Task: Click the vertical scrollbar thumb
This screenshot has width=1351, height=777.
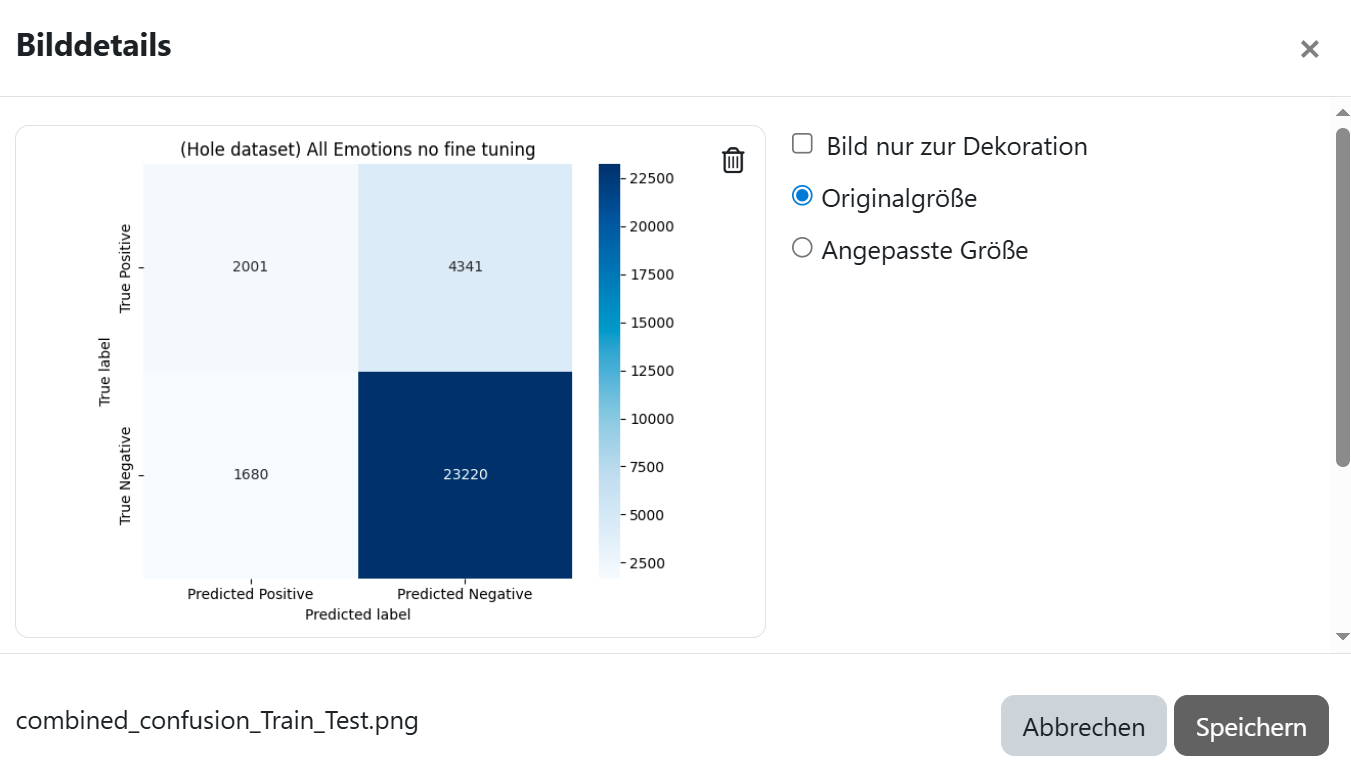Action: 1342,296
